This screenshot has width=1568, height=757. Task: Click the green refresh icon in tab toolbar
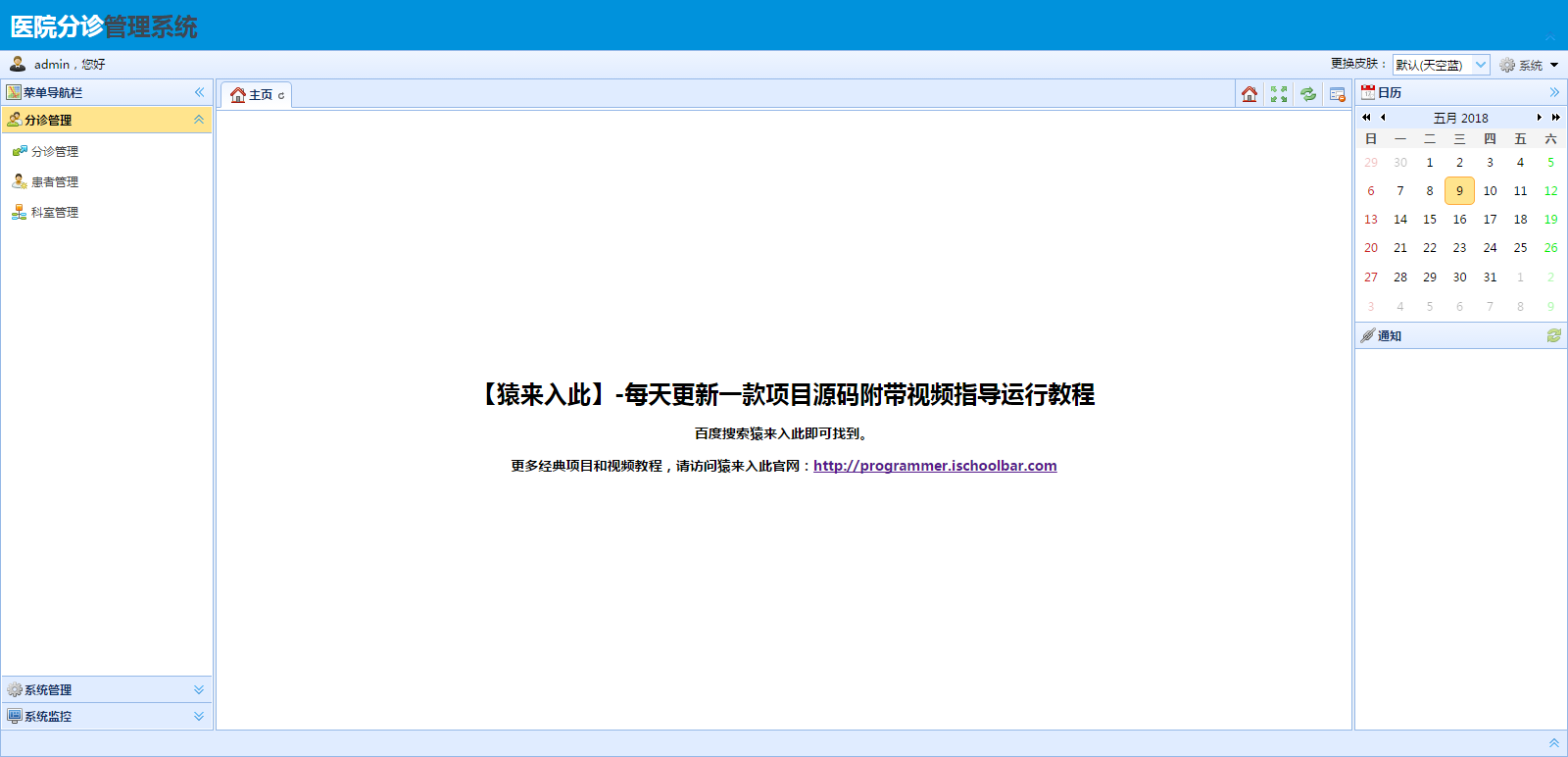1308,94
